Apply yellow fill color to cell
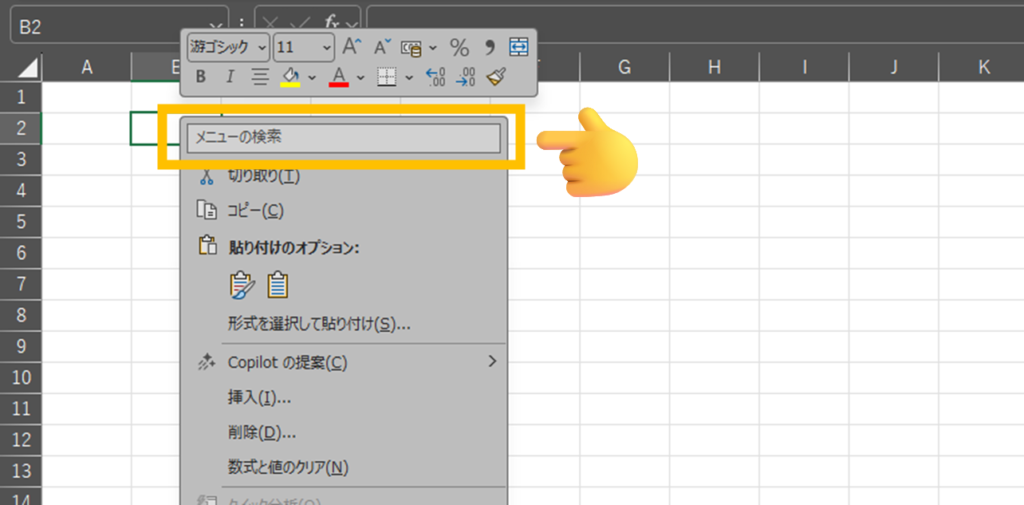The width and height of the screenshot is (1024, 505). (x=291, y=77)
